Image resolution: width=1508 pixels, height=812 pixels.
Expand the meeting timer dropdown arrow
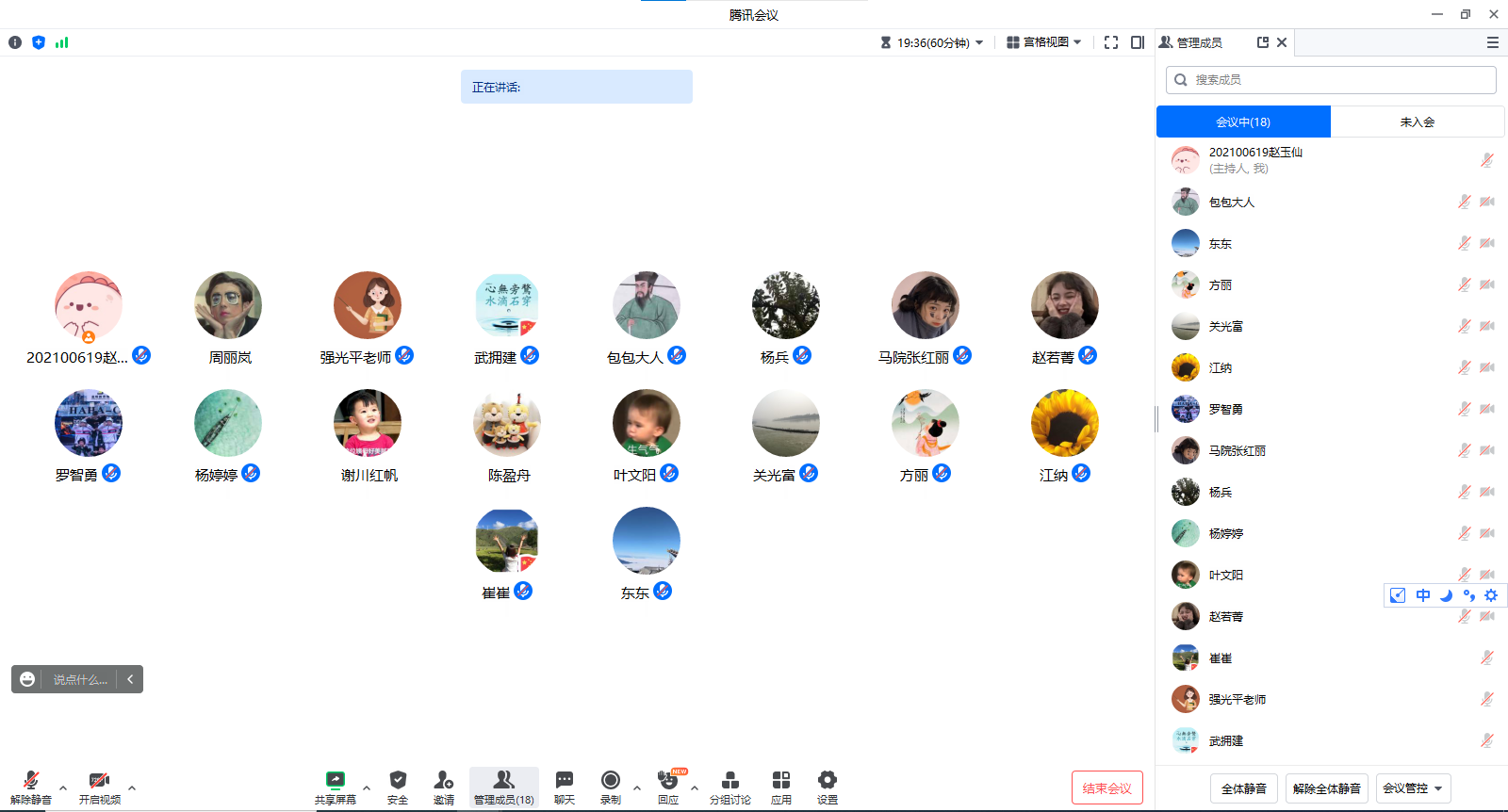(979, 42)
